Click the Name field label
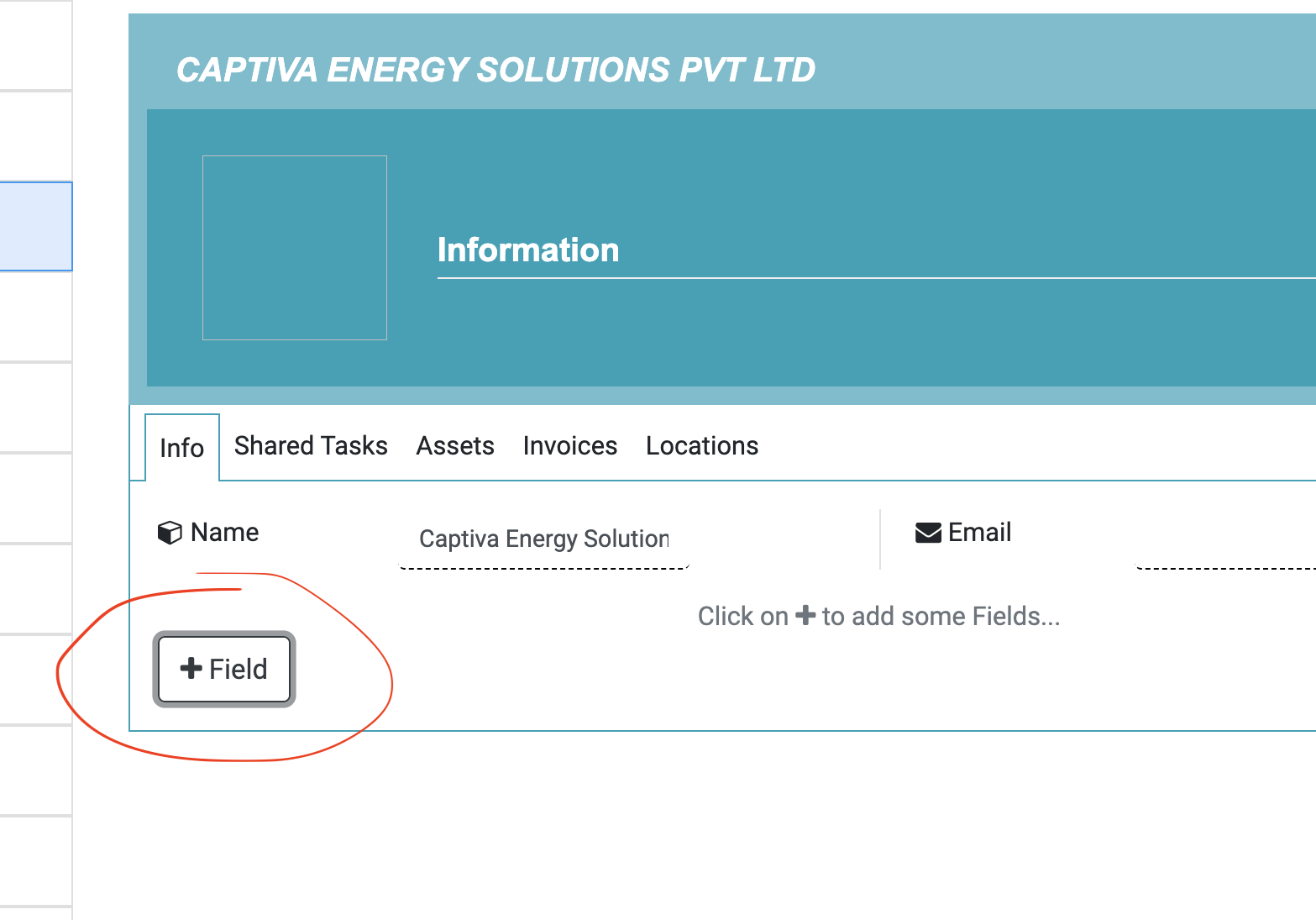1316x920 pixels. 225,533
